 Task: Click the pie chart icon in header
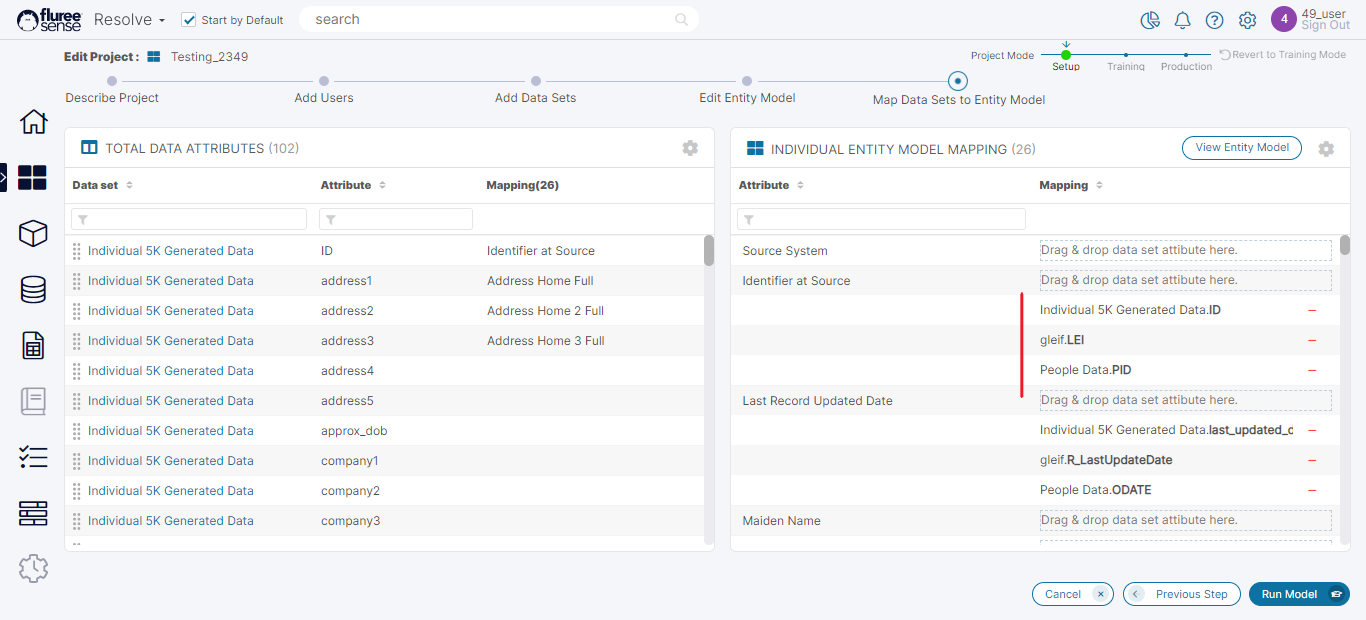(x=1149, y=20)
